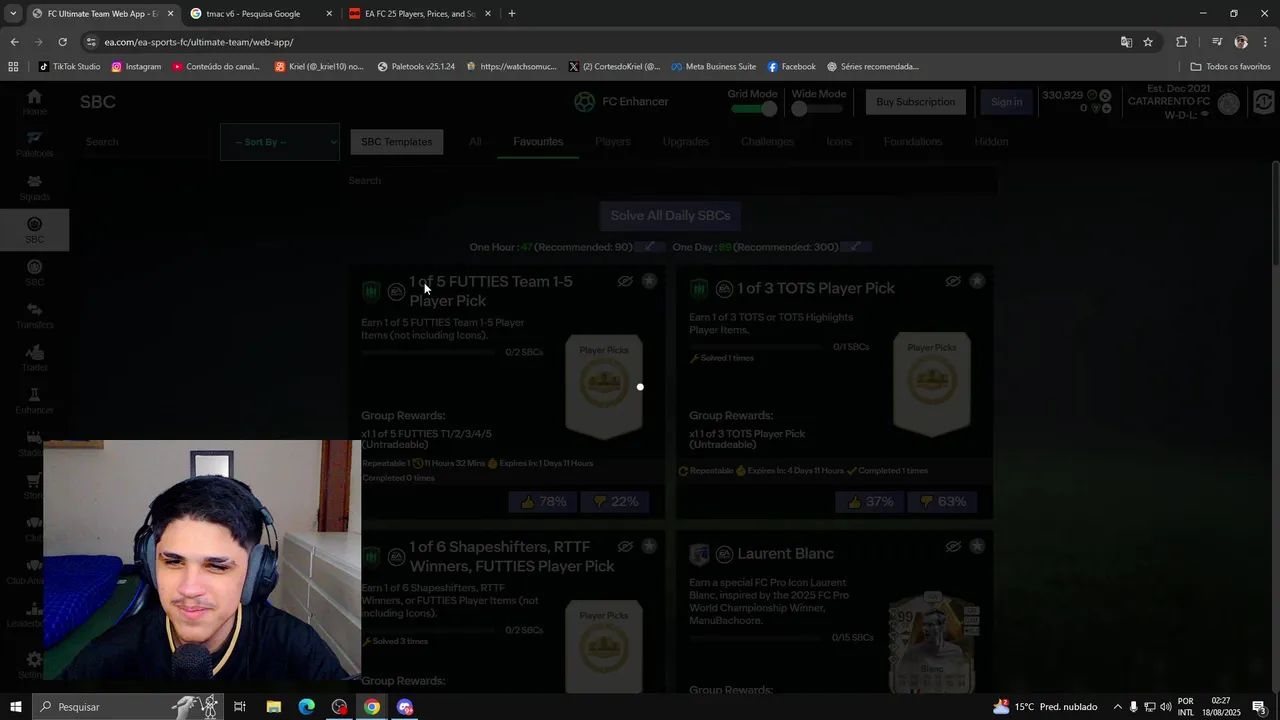1280x720 pixels.
Task: Click FUTTIES Player Picks reward pack
Action: tap(604, 386)
